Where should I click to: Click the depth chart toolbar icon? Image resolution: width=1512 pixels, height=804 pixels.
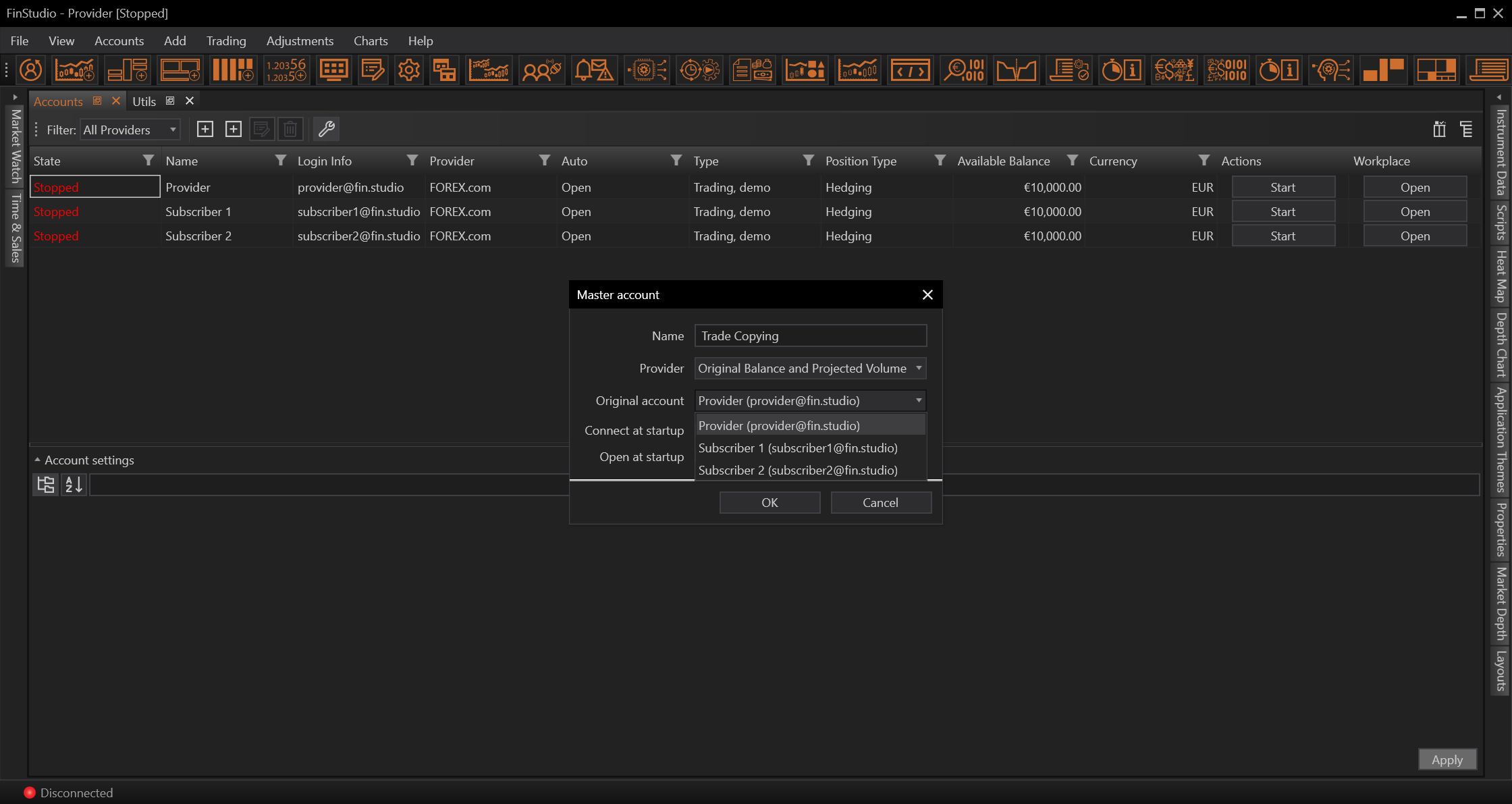[x=1016, y=70]
